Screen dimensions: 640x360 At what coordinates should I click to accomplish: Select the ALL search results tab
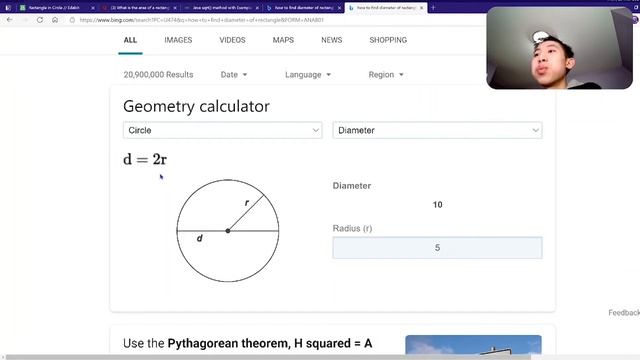point(130,40)
